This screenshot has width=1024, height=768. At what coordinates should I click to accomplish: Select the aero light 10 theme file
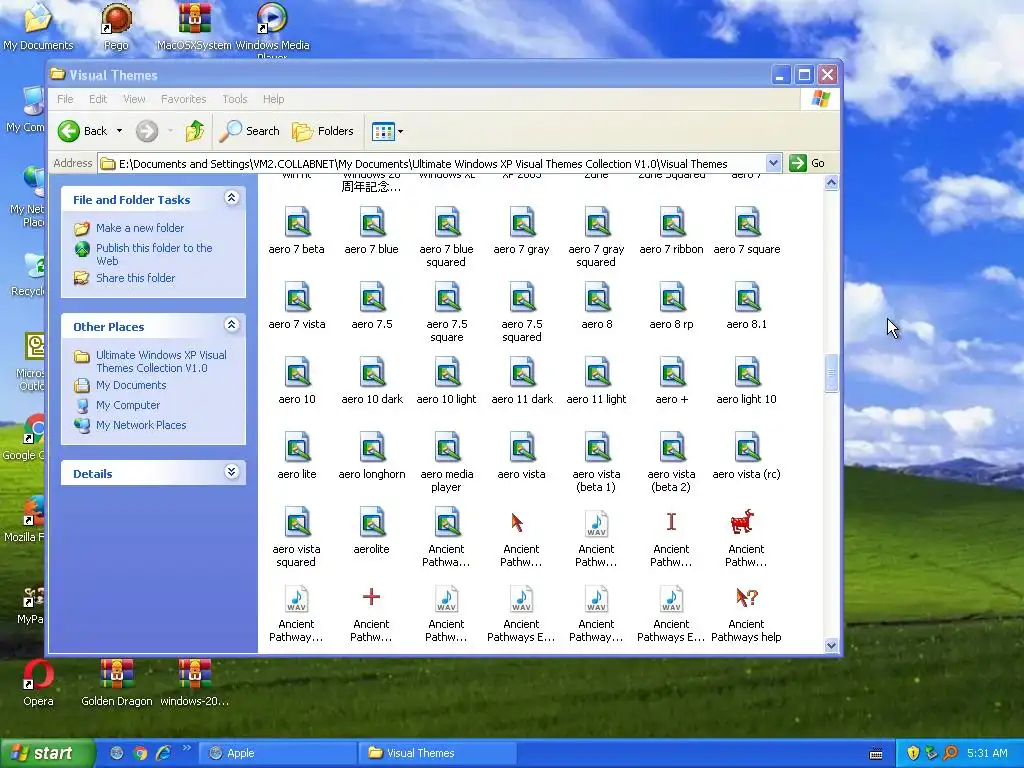pos(746,381)
